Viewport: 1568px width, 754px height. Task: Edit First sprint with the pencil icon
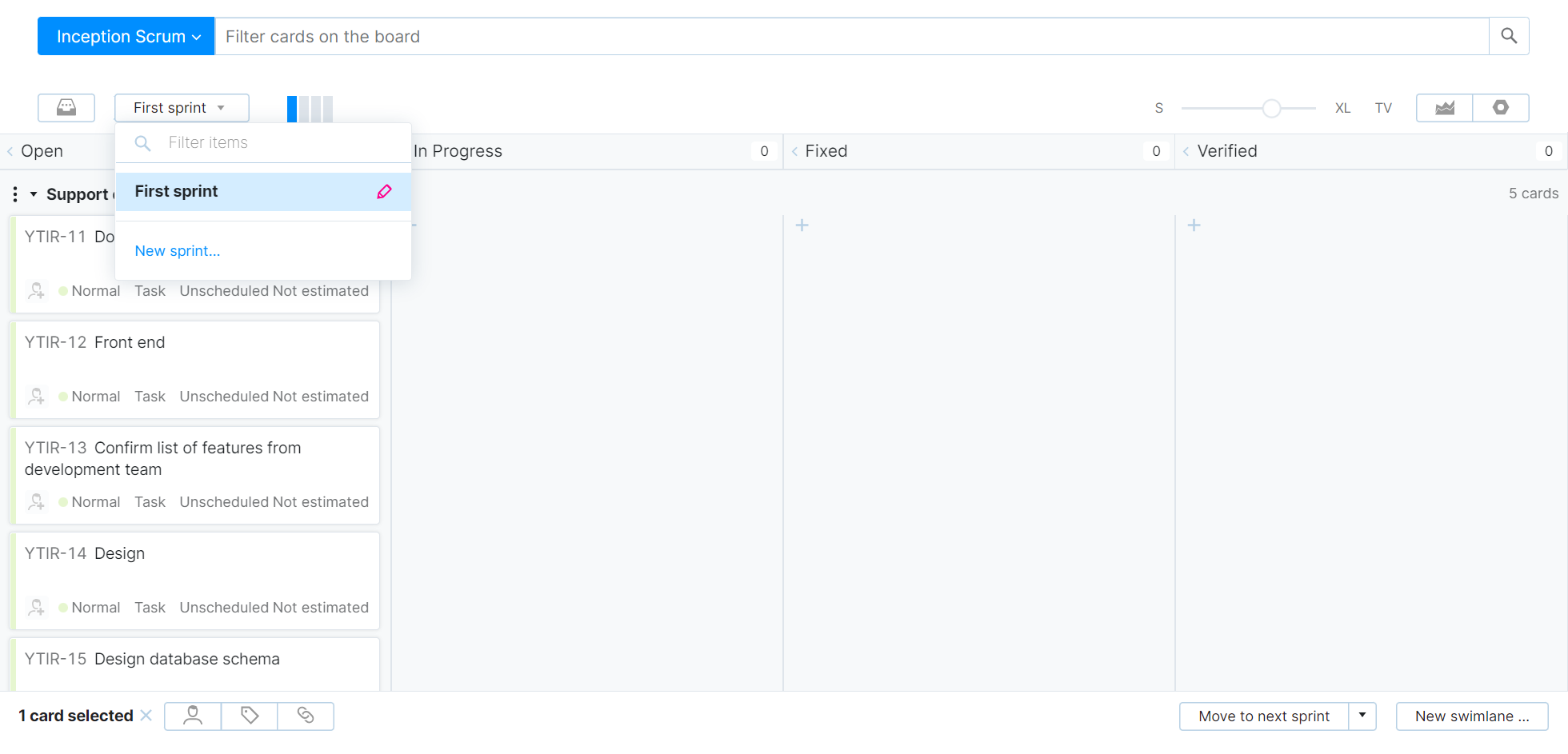click(x=385, y=191)
